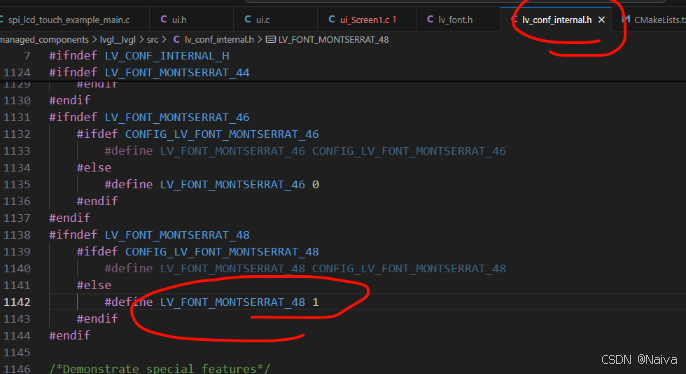Close the lv_conf_internal.h tab
This screenshot has width=686, height=374.
pyautogui.click(x=602, y=20)
